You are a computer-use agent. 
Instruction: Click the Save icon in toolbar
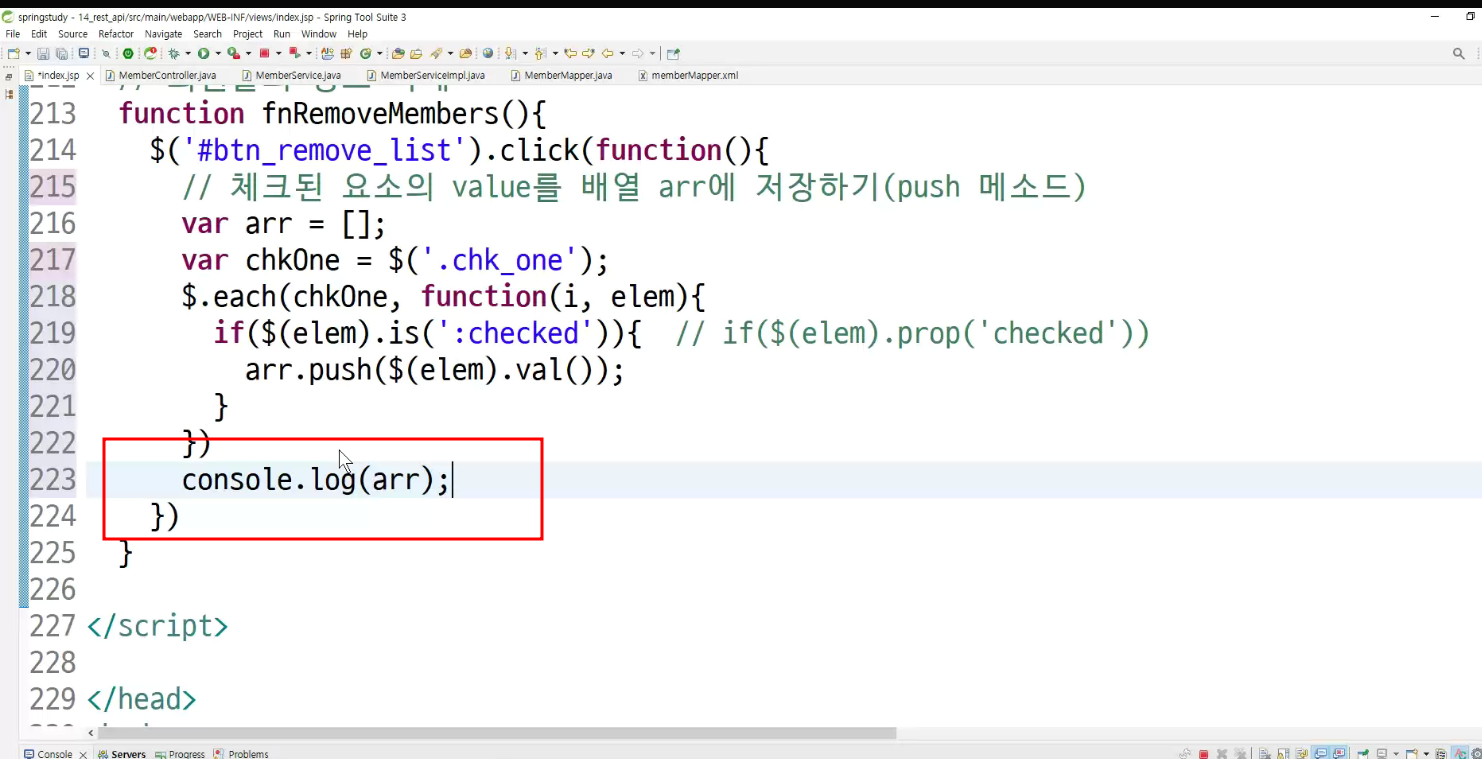coord(43,53)
